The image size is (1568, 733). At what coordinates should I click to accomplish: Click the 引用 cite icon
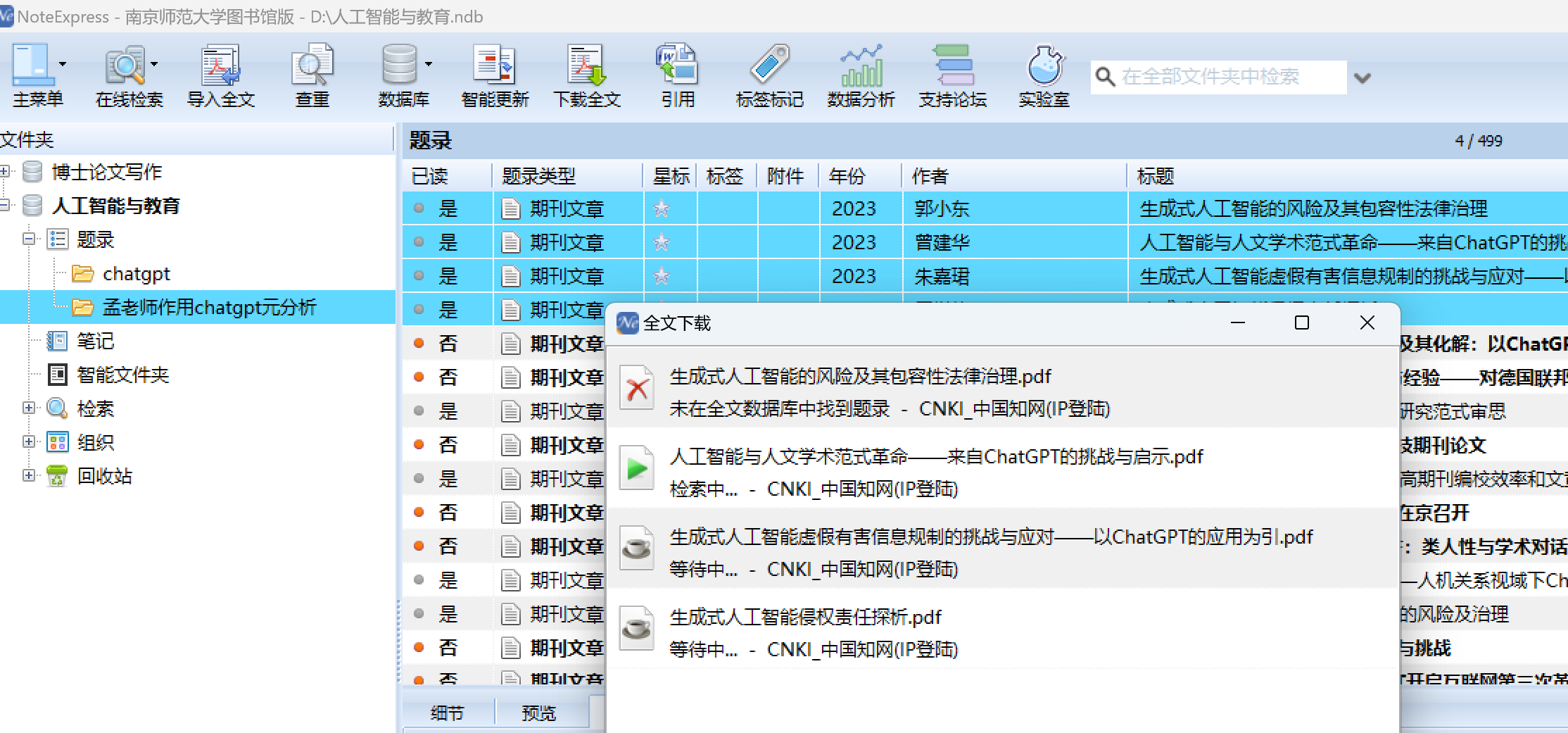tap(677, 65)
